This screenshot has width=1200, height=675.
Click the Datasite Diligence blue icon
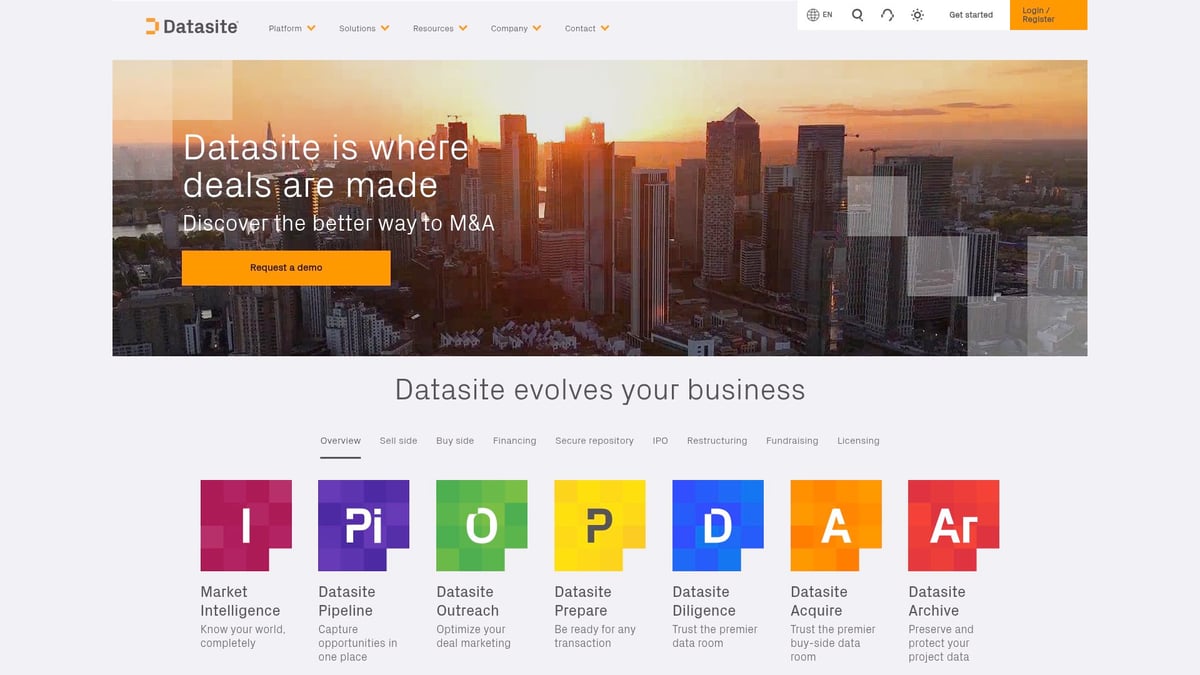717,521
